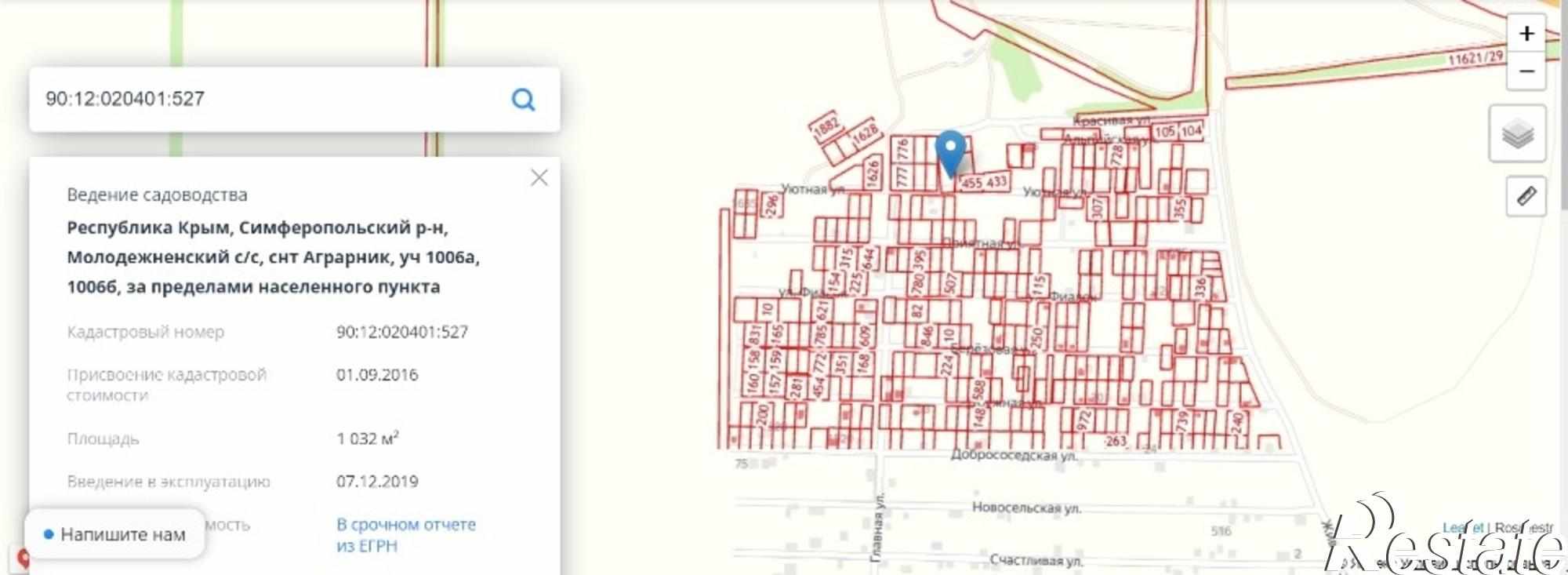The width and height of the screenshot is (1568, 575).
Task: Click the search magnifier icon
Action: [523, 100]
